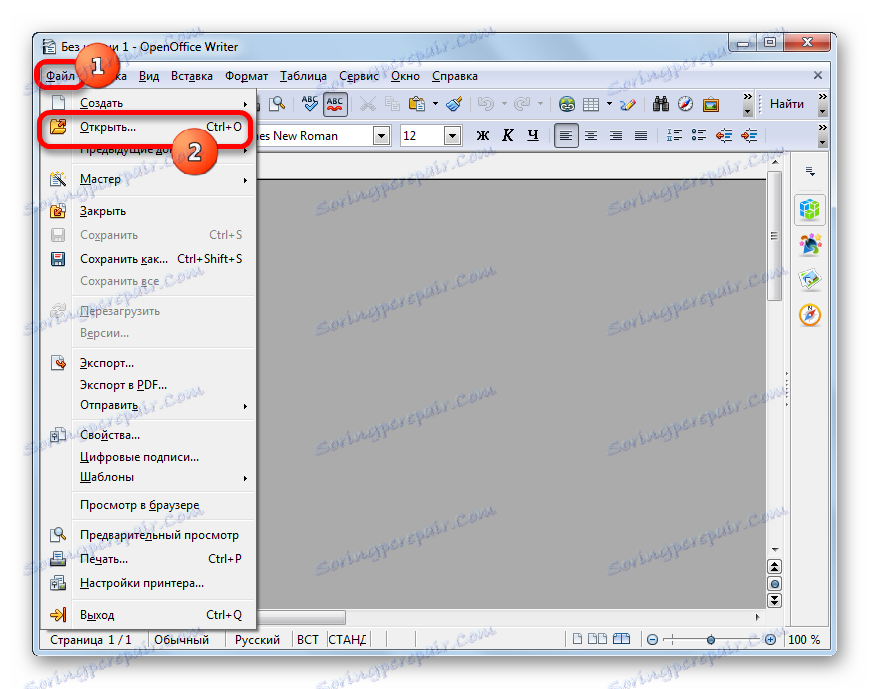Viewport: 870px width, 689px height.
Task: Open the Сервис menu
Action: point(359,77)
